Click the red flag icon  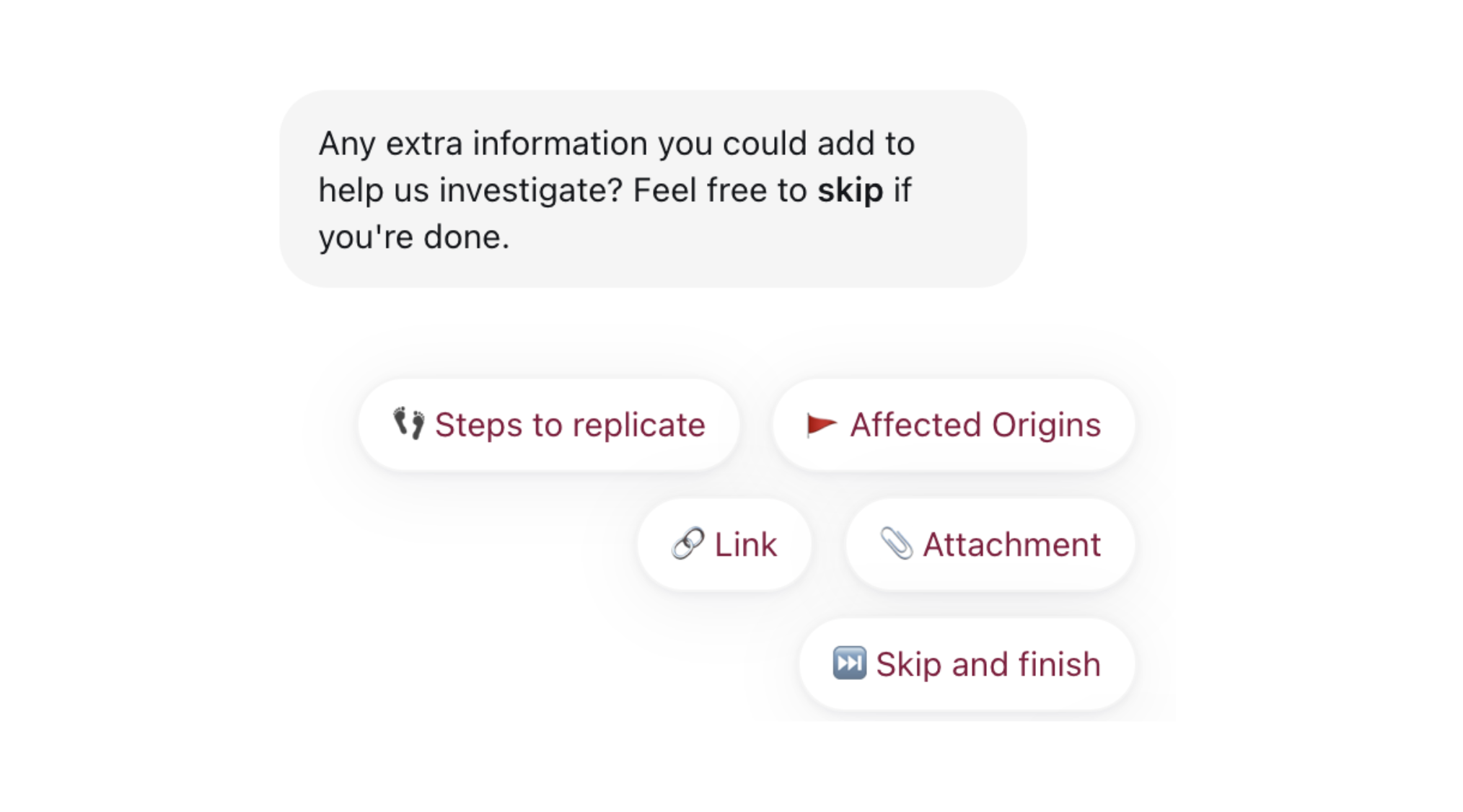click(821, 425)
